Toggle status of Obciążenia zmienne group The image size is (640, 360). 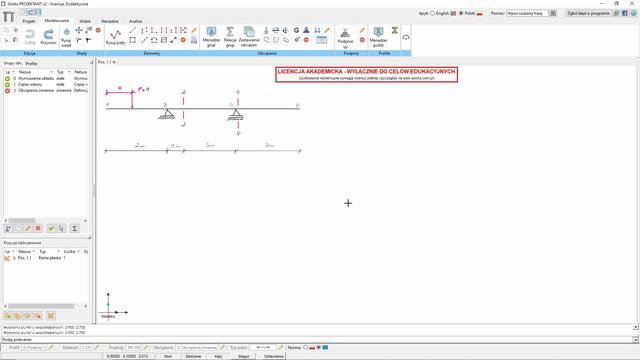(x=7, y=91)
